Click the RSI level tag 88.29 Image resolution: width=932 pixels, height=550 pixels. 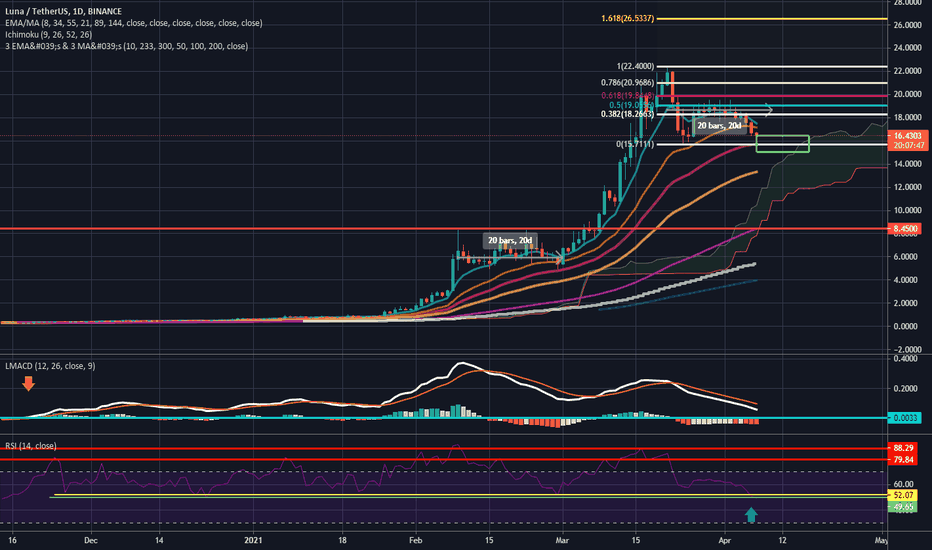tap(903, 448)
